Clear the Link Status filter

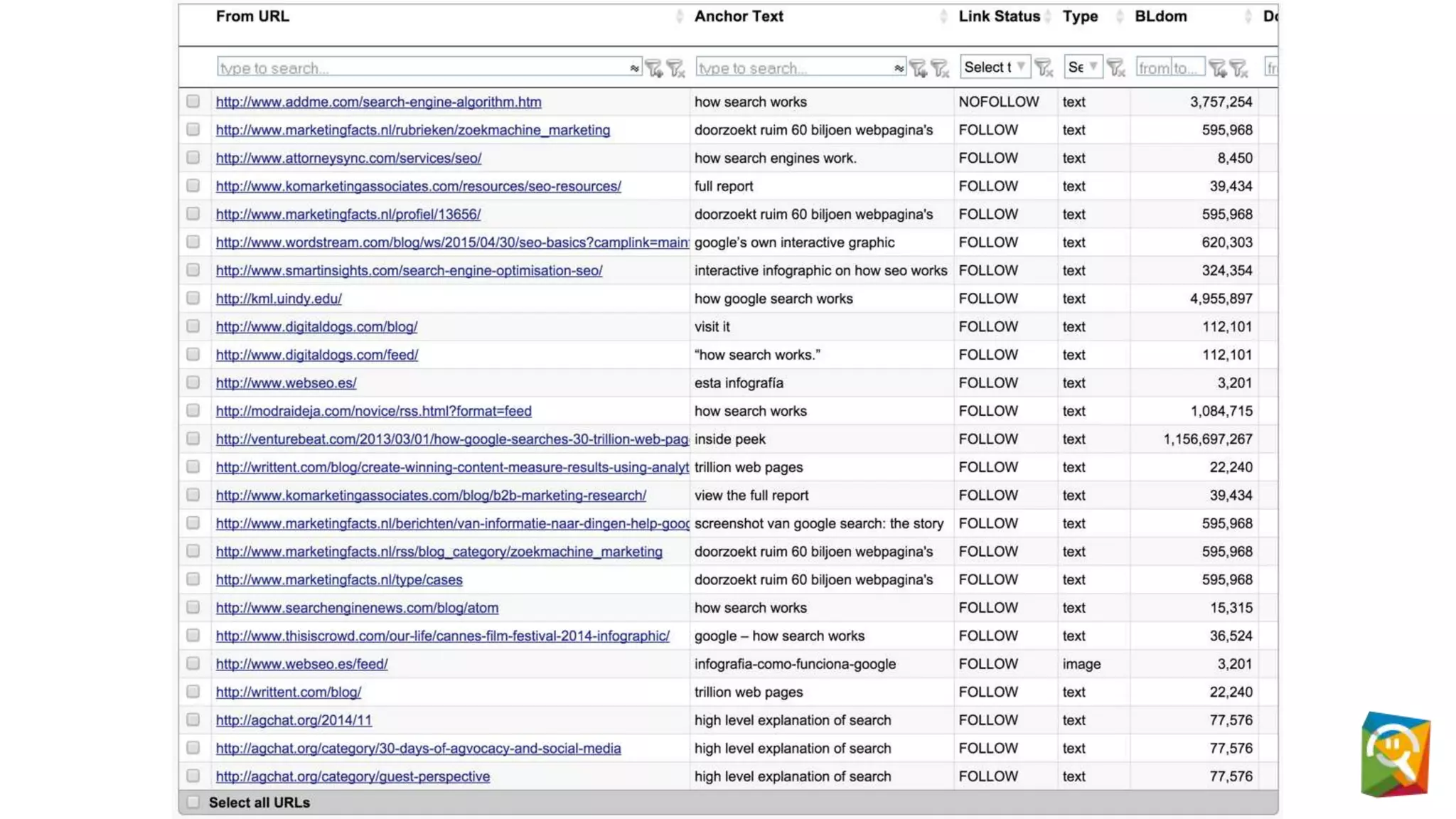(1044, 68)
